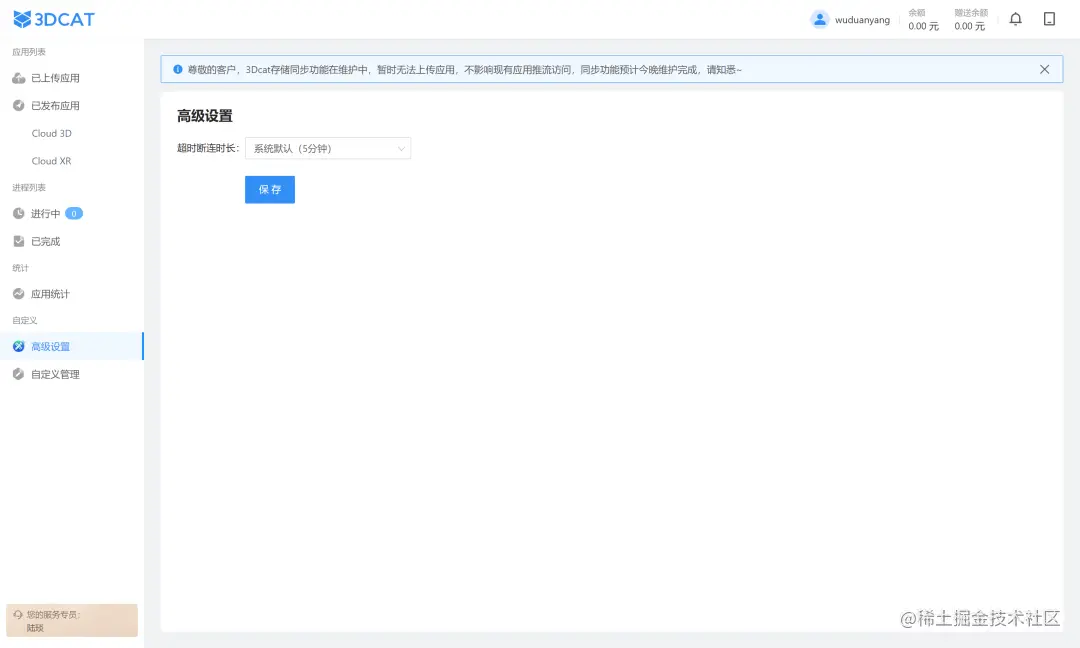Click the icon beside 自定义管理
Screen dimensions: 1080x648
(19, 374)
